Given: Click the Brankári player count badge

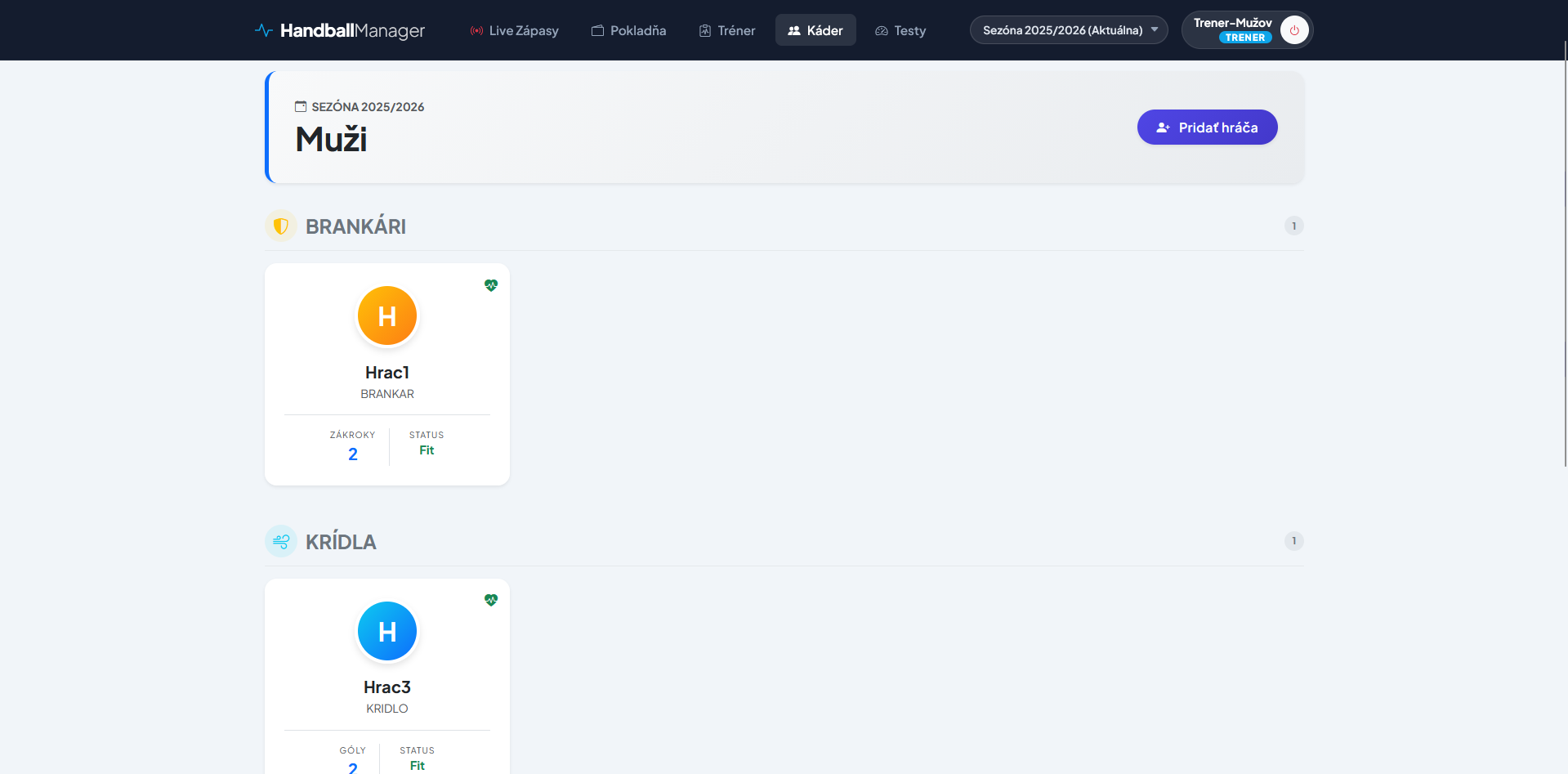Looking at the screenshot, I should click(x=1293, y=226).
